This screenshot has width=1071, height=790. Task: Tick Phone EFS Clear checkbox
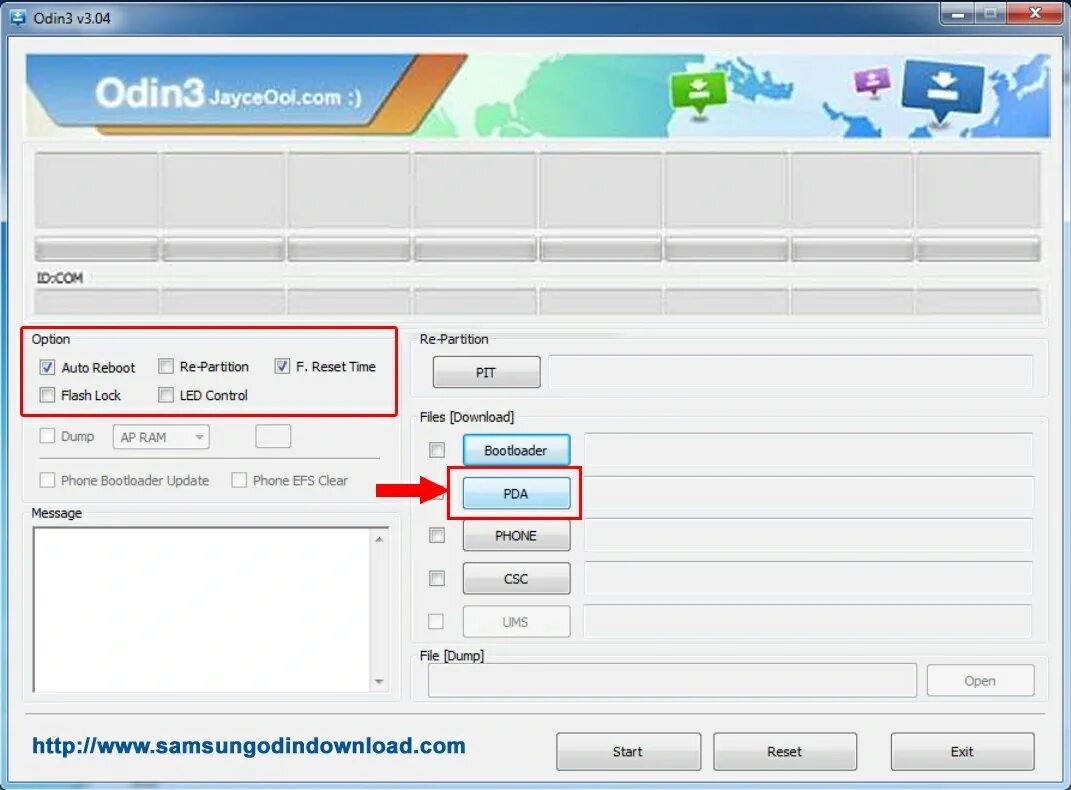click(239, 481)
